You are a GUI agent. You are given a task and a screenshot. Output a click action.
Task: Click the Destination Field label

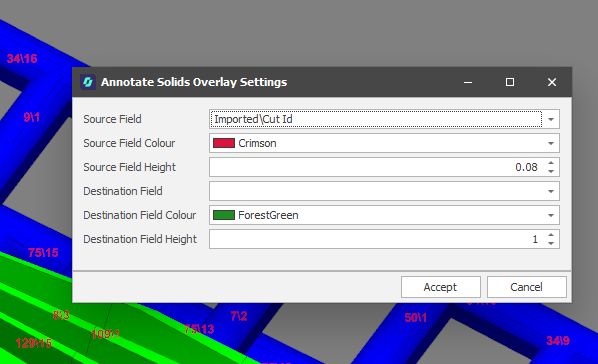[x=123, y=191]
